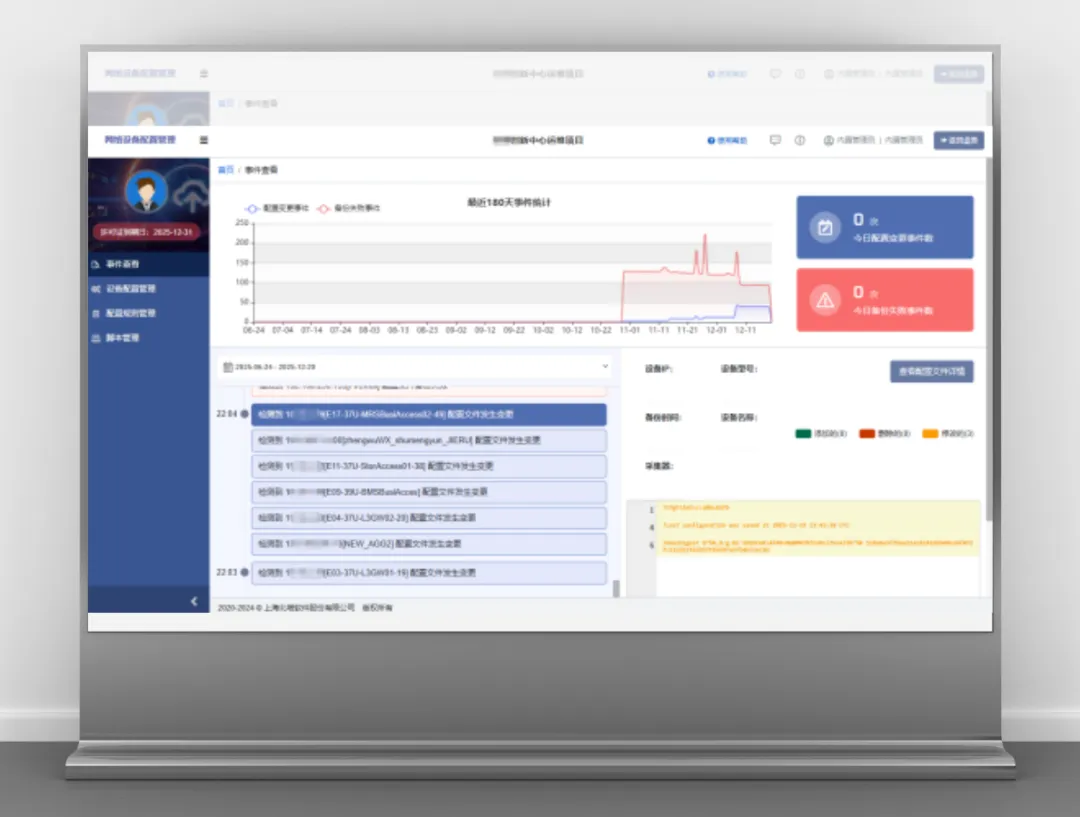Toggle the hamburger menu icon in header
This screenshot has height=817, width=1080.
tap(203, 140)
